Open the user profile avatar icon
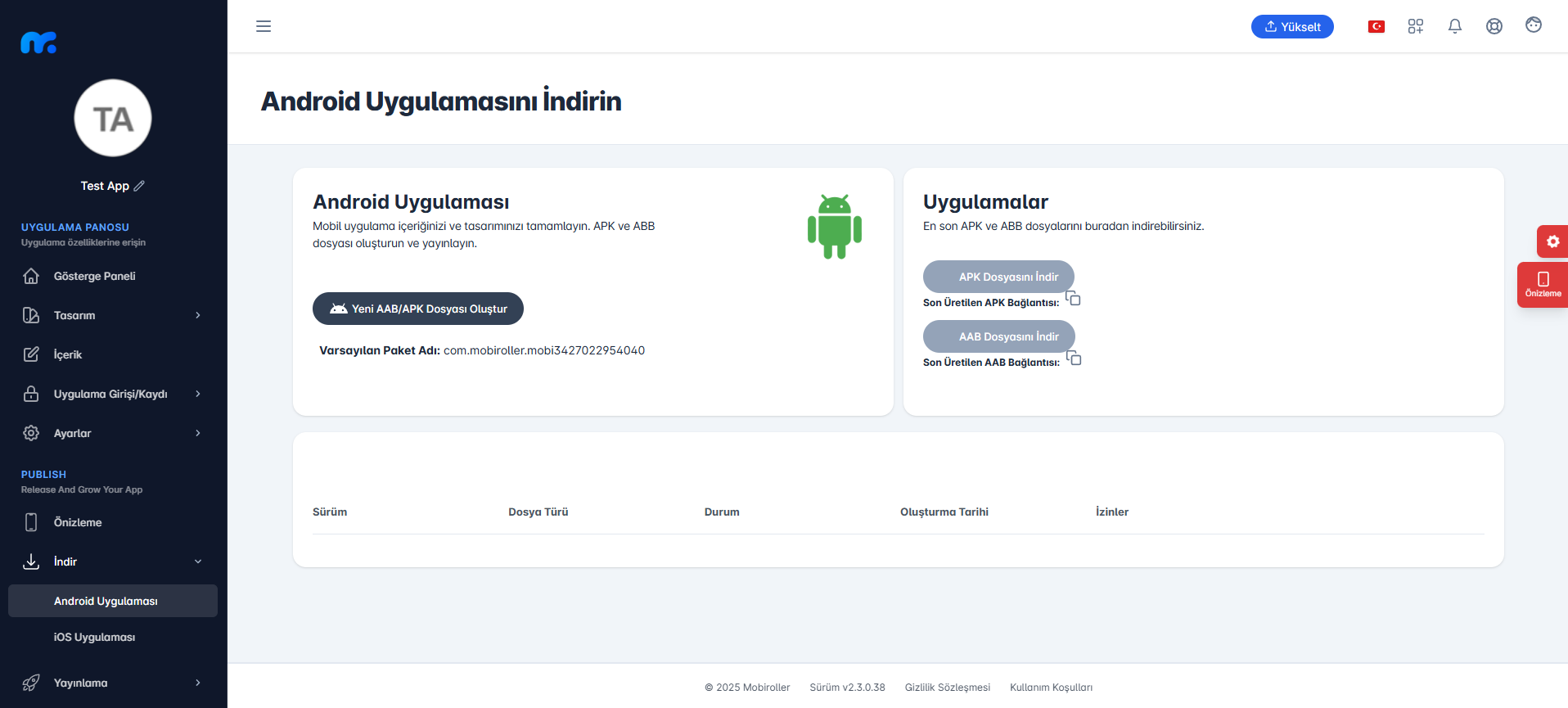1568x708 pixels. coord(1534,25)
